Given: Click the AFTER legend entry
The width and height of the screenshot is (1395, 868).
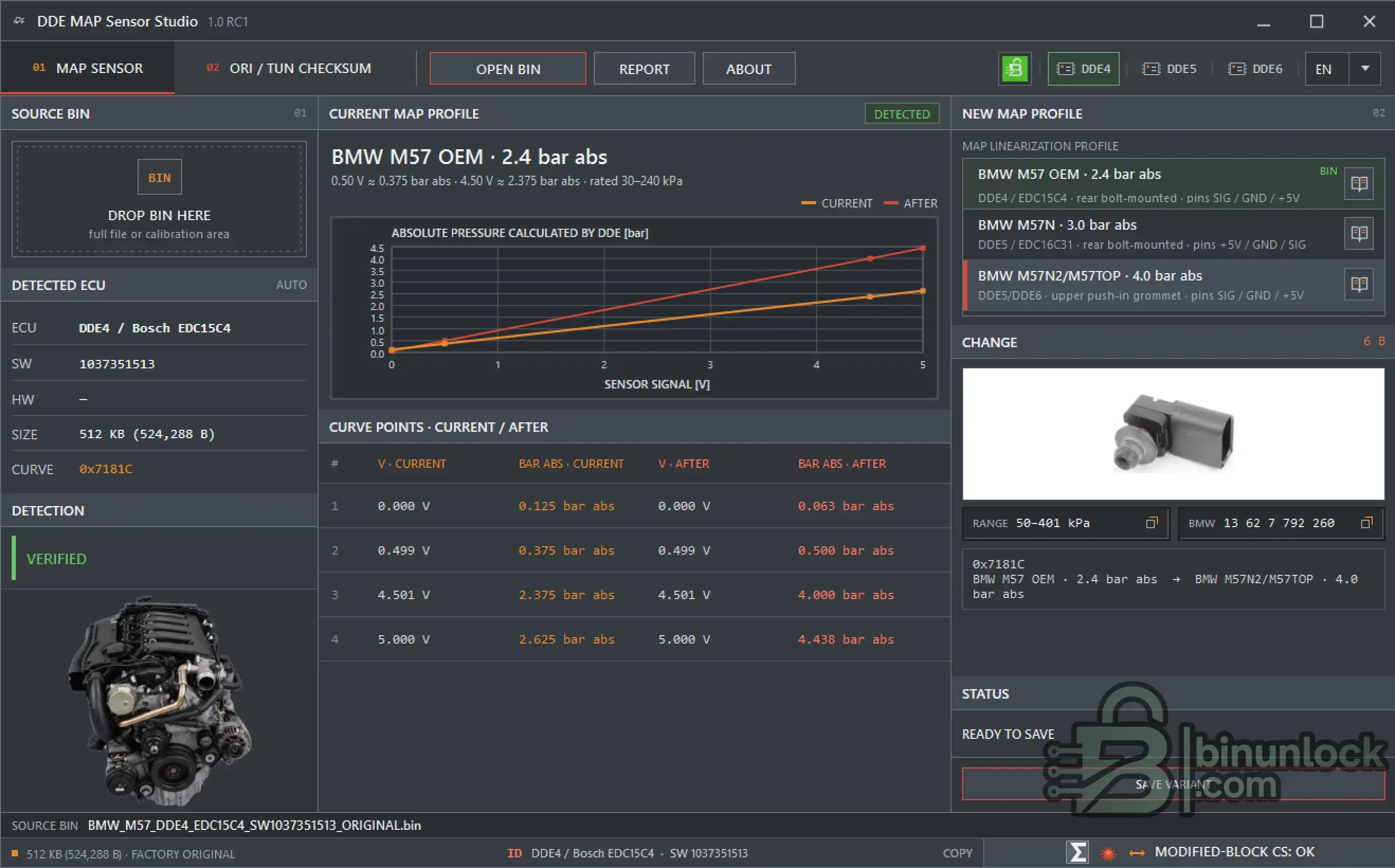Looking at the screenshot, I should [x=911, y=203].
